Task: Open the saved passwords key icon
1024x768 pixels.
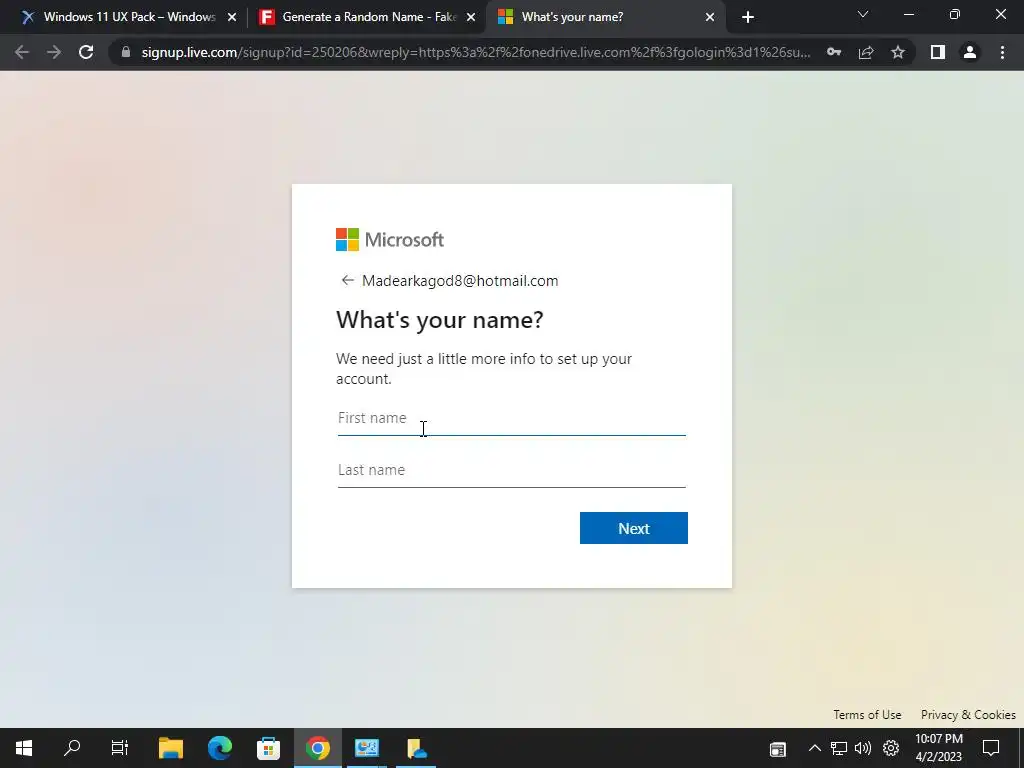Action: pyautogui.click(x=834, y=52)
